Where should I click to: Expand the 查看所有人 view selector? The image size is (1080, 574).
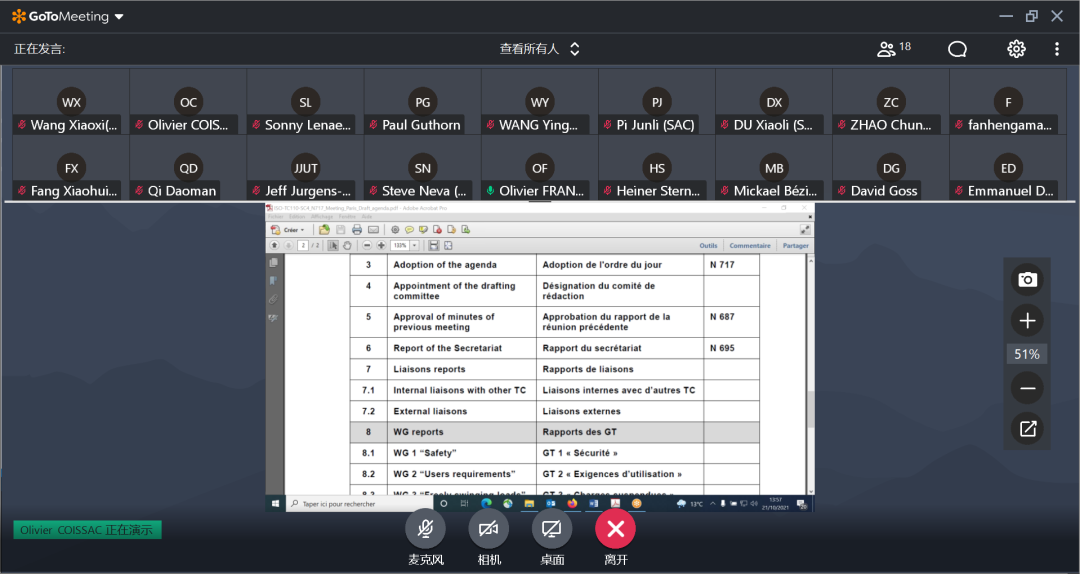click(x=540, y=49)
